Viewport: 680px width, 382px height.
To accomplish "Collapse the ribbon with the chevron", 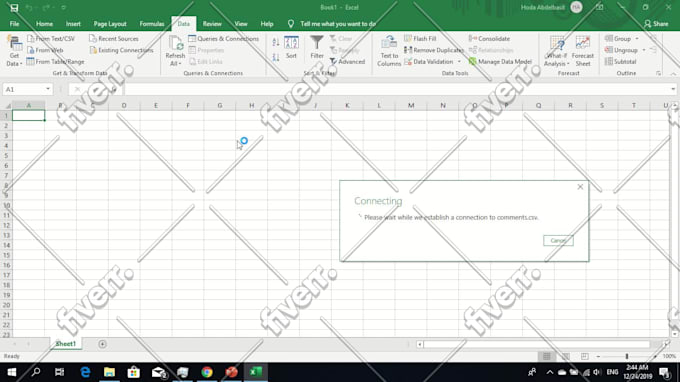I will tap(673, 74).
